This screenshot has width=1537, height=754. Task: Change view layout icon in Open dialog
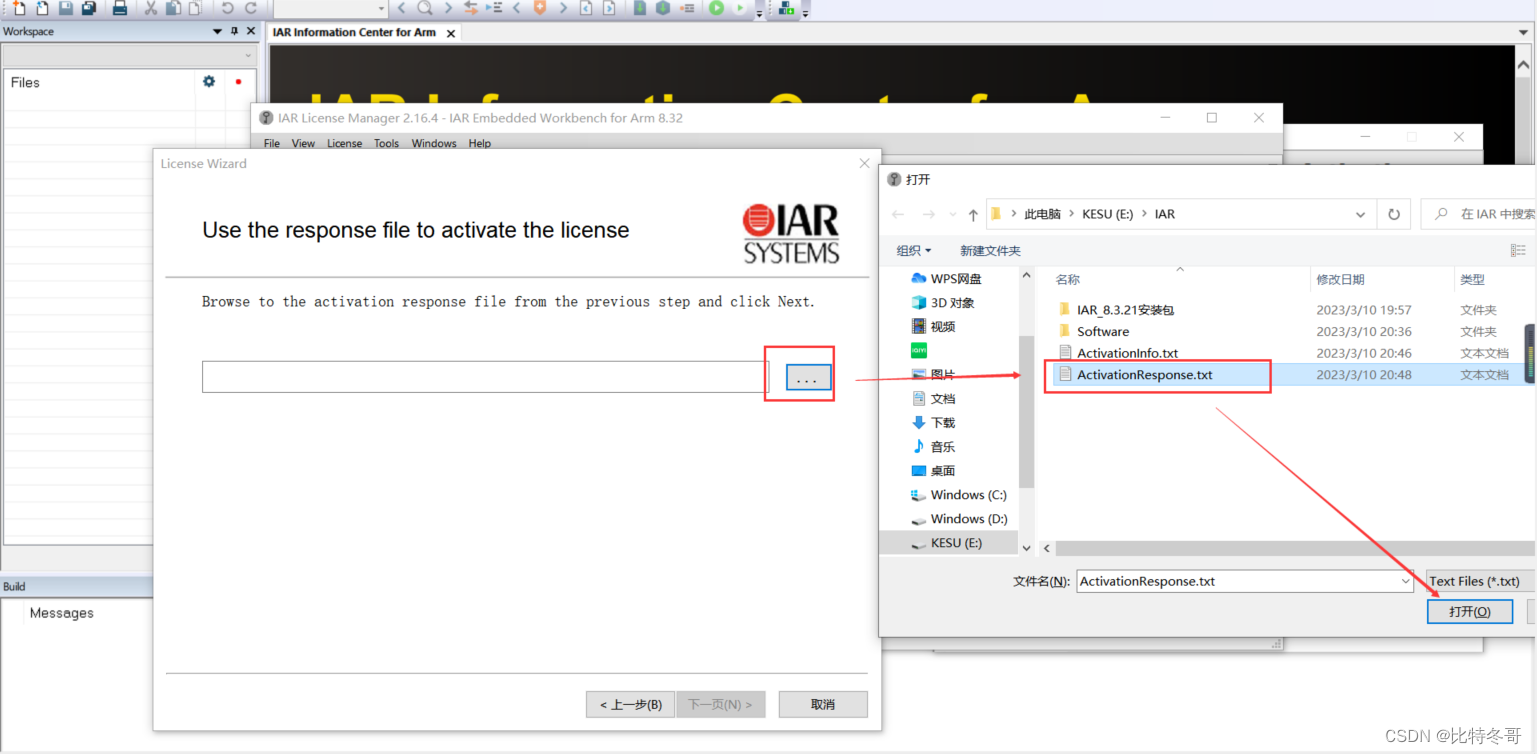[1520, 250]
